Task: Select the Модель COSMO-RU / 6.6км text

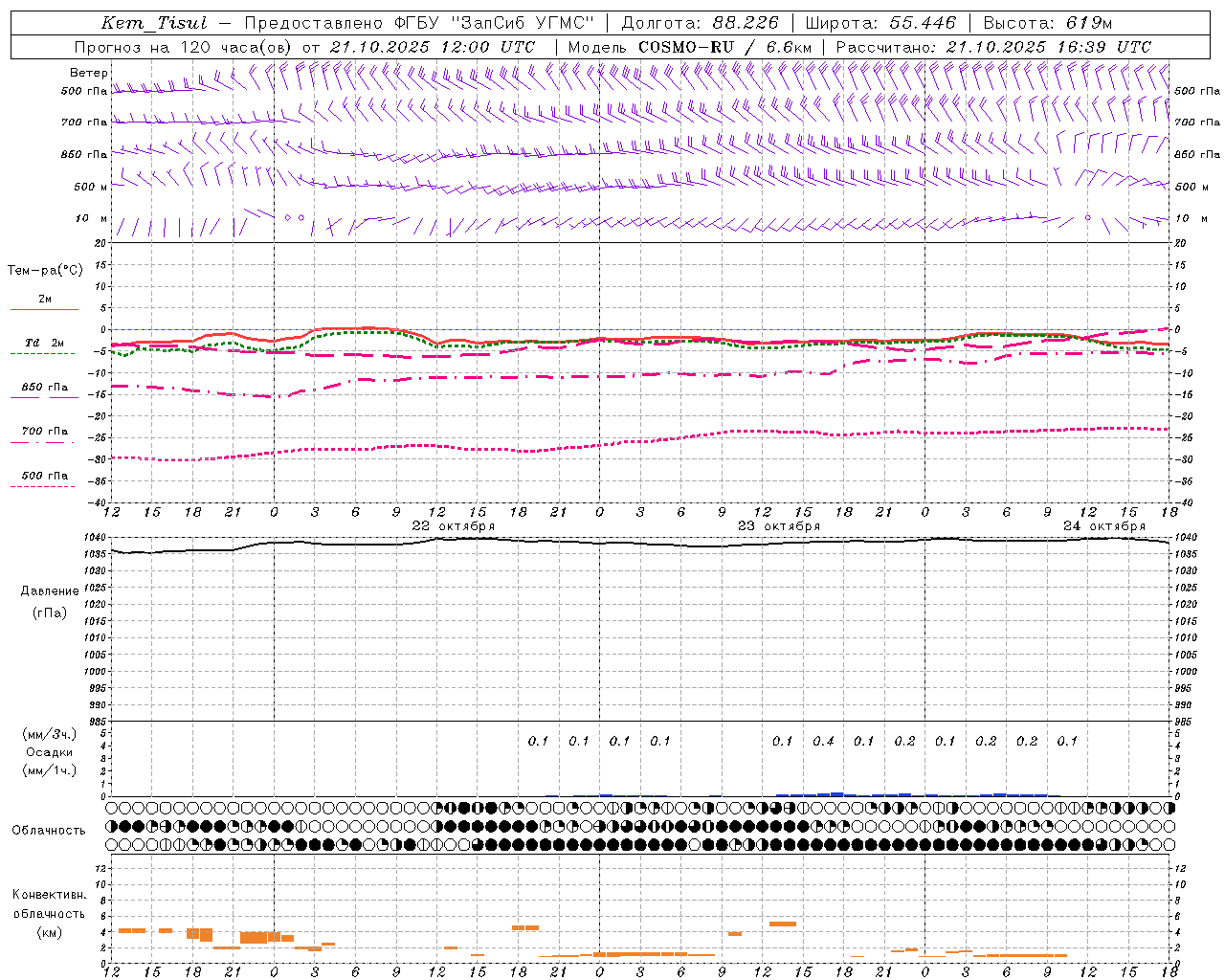Action: tap(689, 46)
